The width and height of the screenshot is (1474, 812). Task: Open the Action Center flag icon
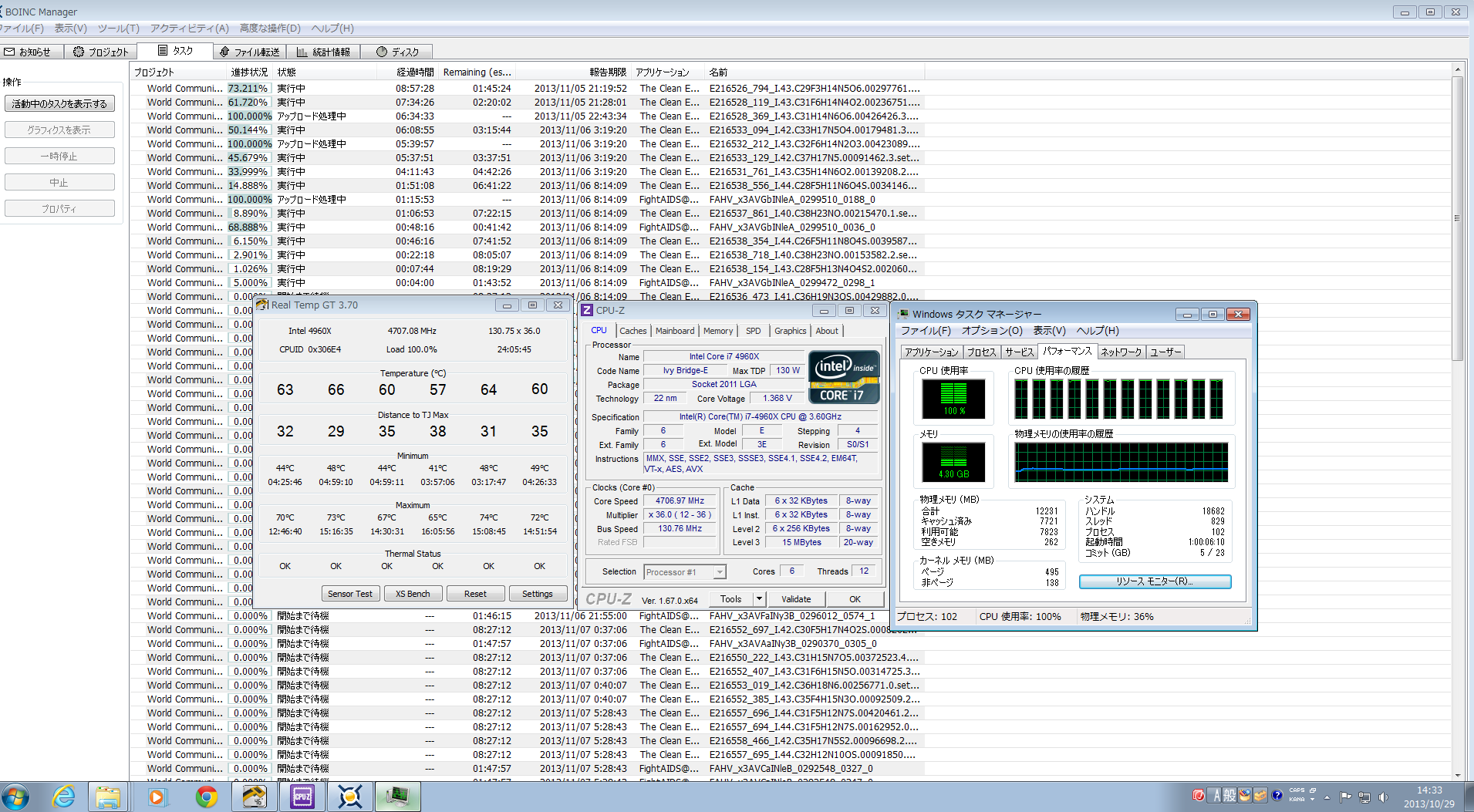click(1346, 797)
